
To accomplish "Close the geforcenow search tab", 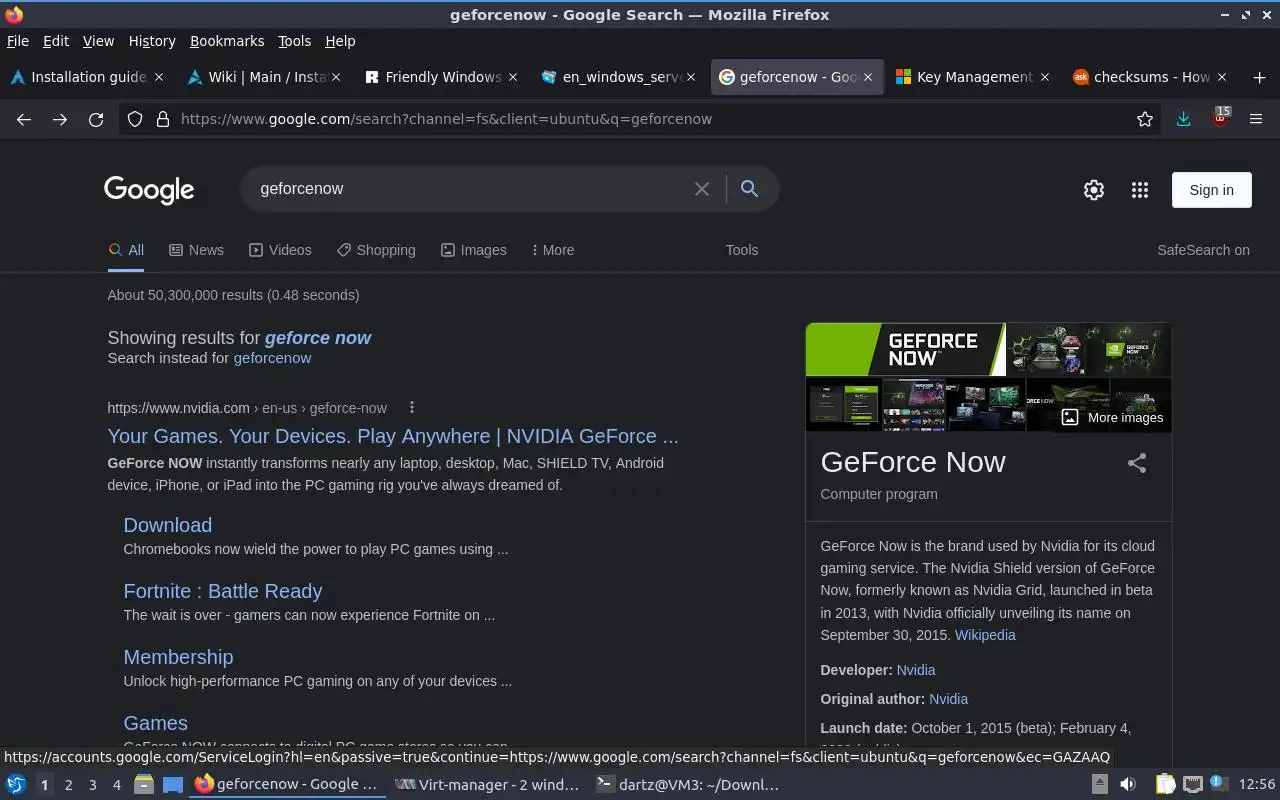I will click(868, 77).
